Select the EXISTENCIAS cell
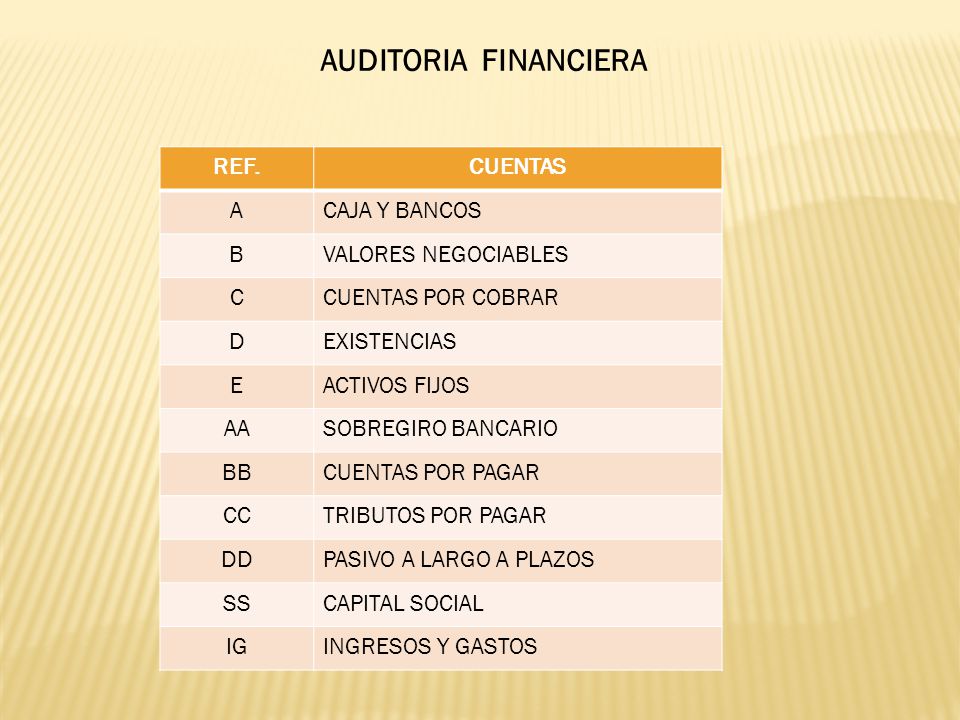 click(x=517, y=342)
